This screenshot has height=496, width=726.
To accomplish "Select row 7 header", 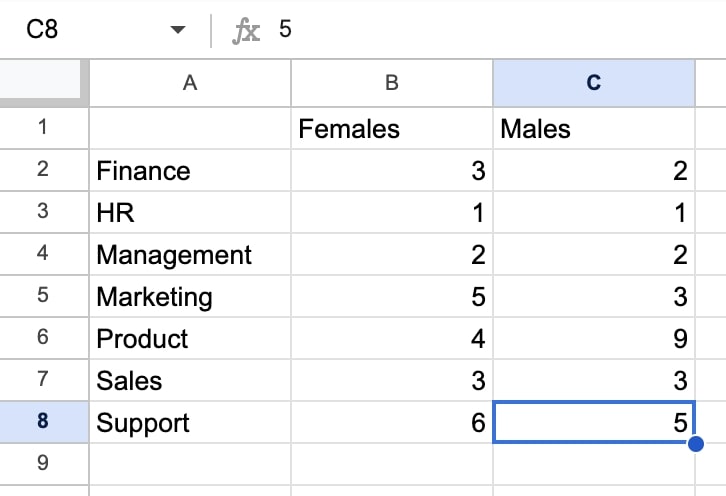I will [43, 380].
